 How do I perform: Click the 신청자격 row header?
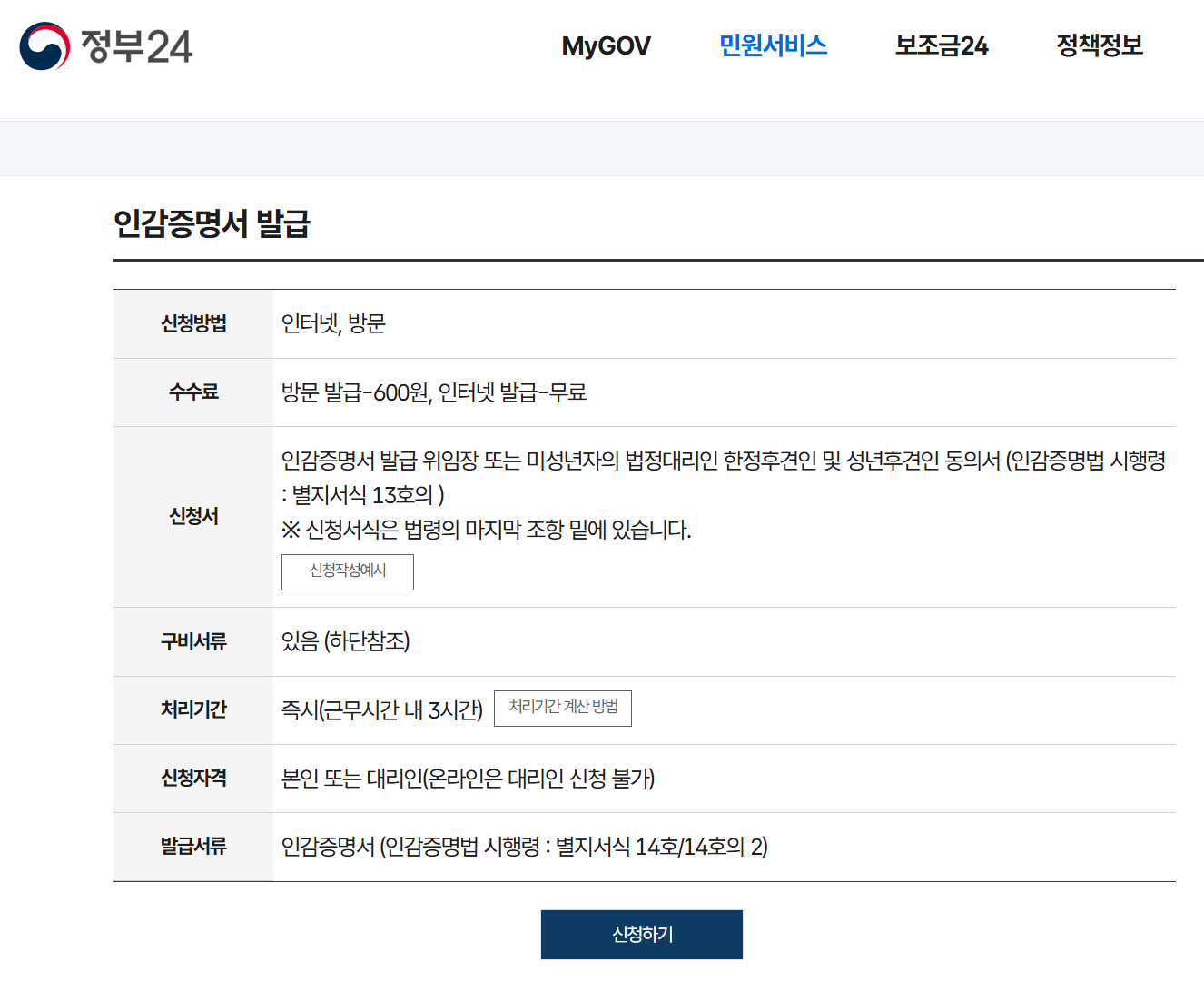coord(192,779)
